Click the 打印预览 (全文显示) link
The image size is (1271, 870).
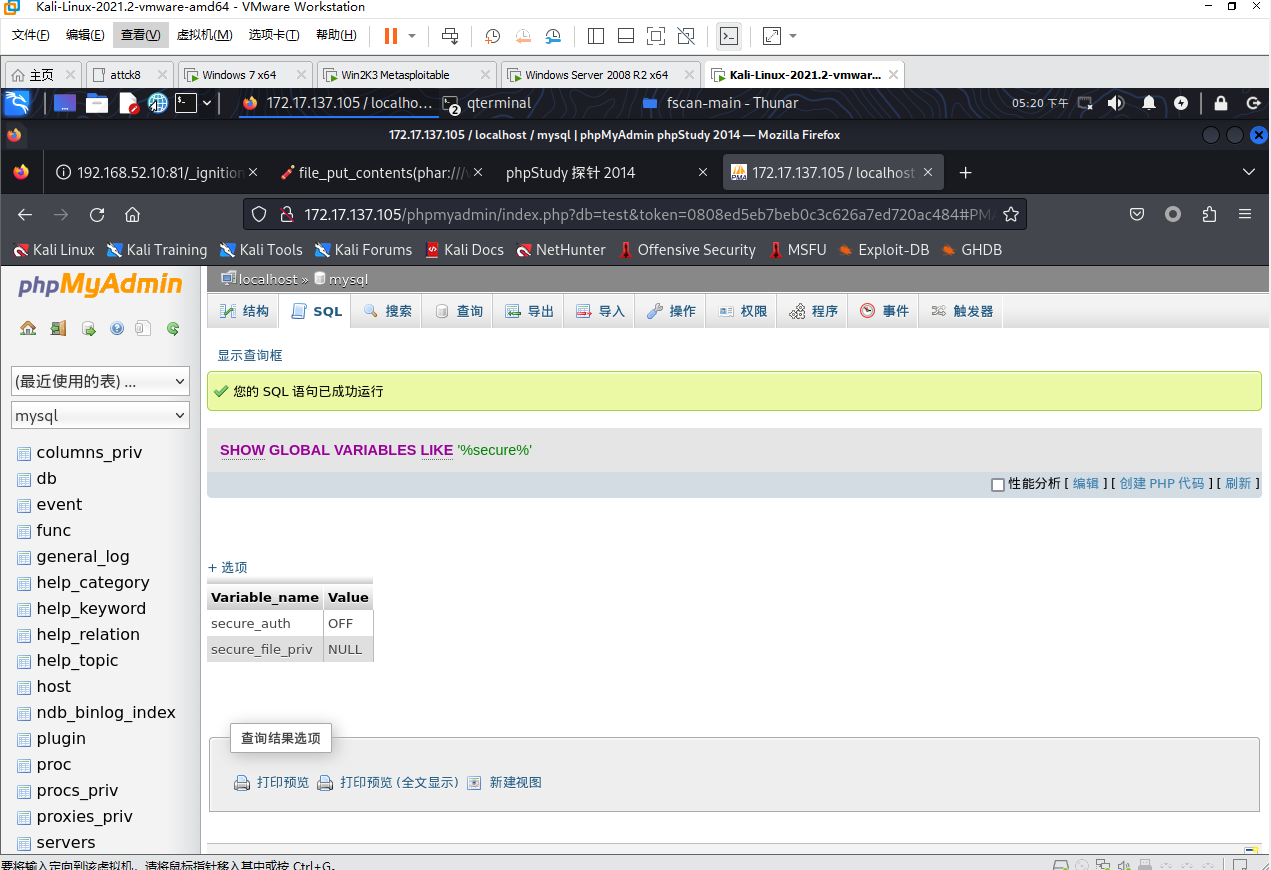388,783
